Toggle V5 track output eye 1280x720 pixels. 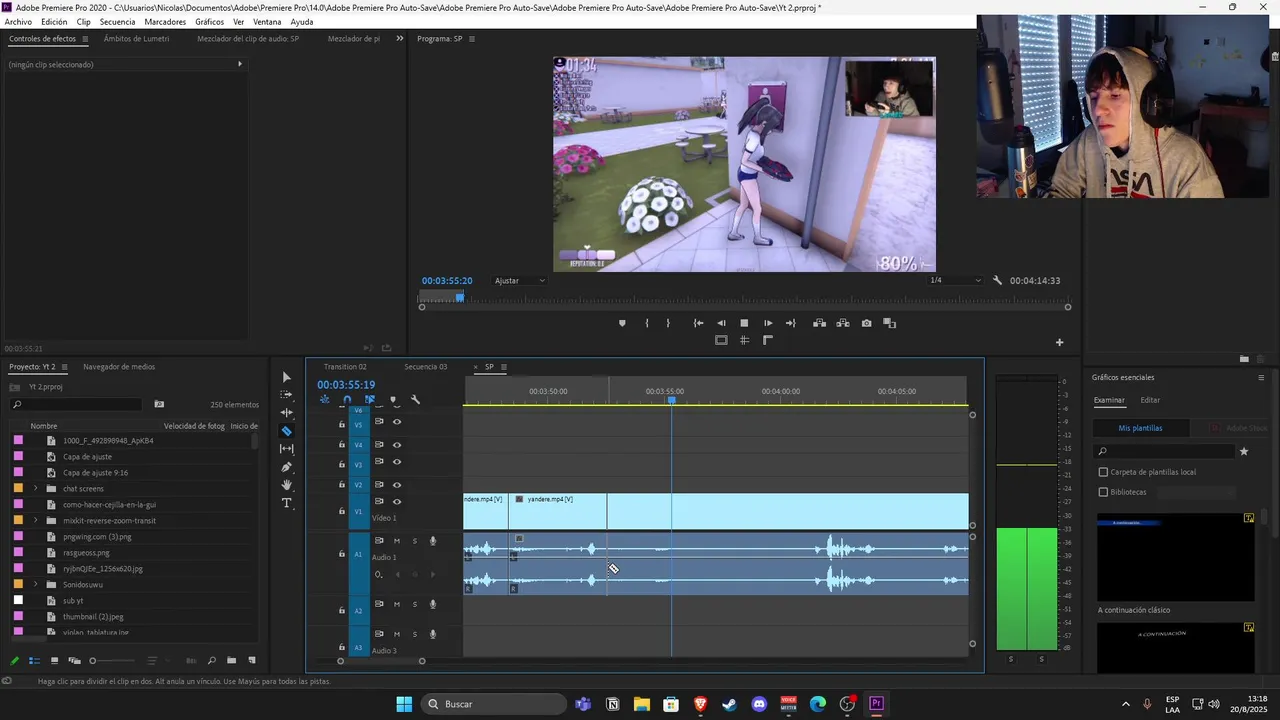[x=397, y=422]
